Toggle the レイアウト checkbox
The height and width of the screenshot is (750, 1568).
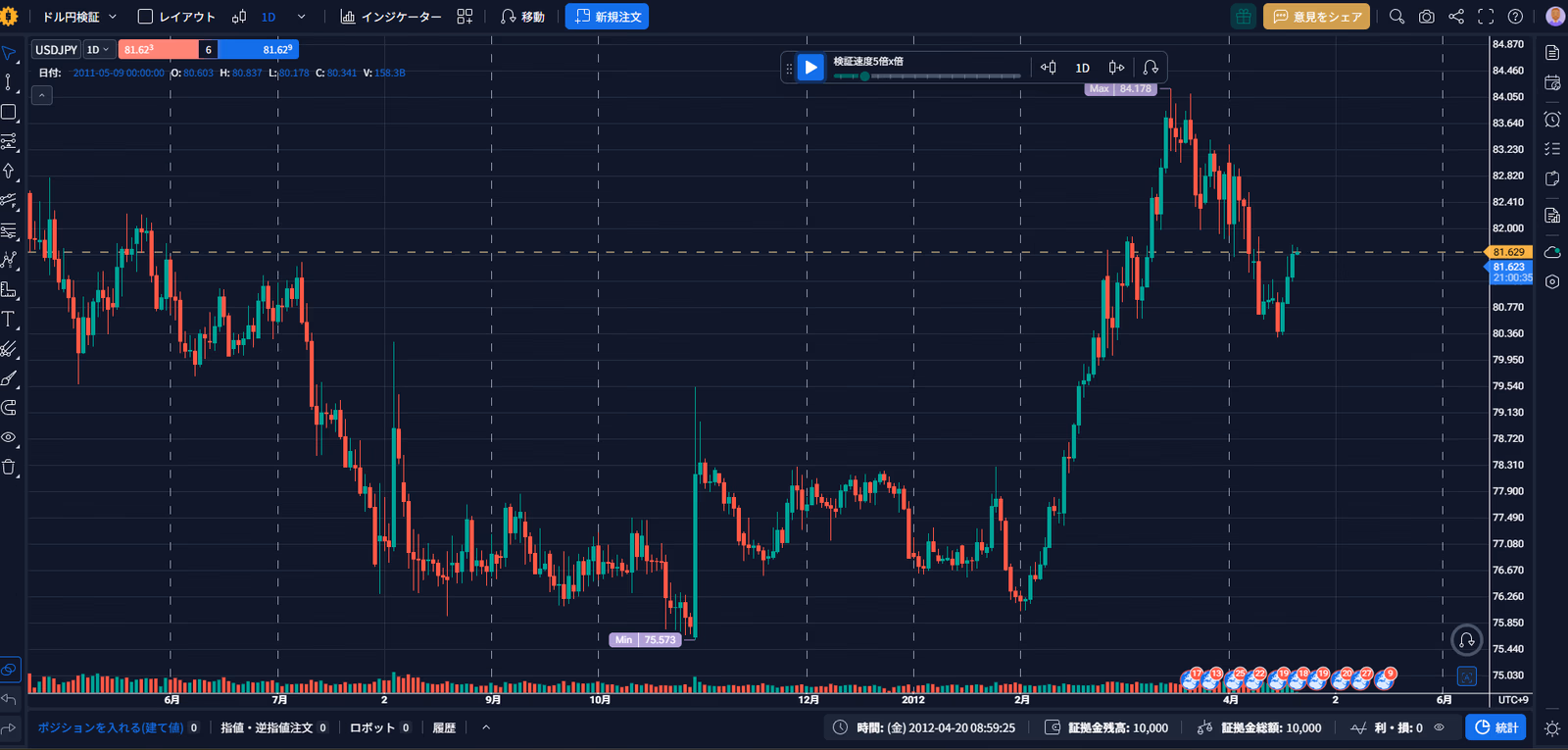click(145, 17)
